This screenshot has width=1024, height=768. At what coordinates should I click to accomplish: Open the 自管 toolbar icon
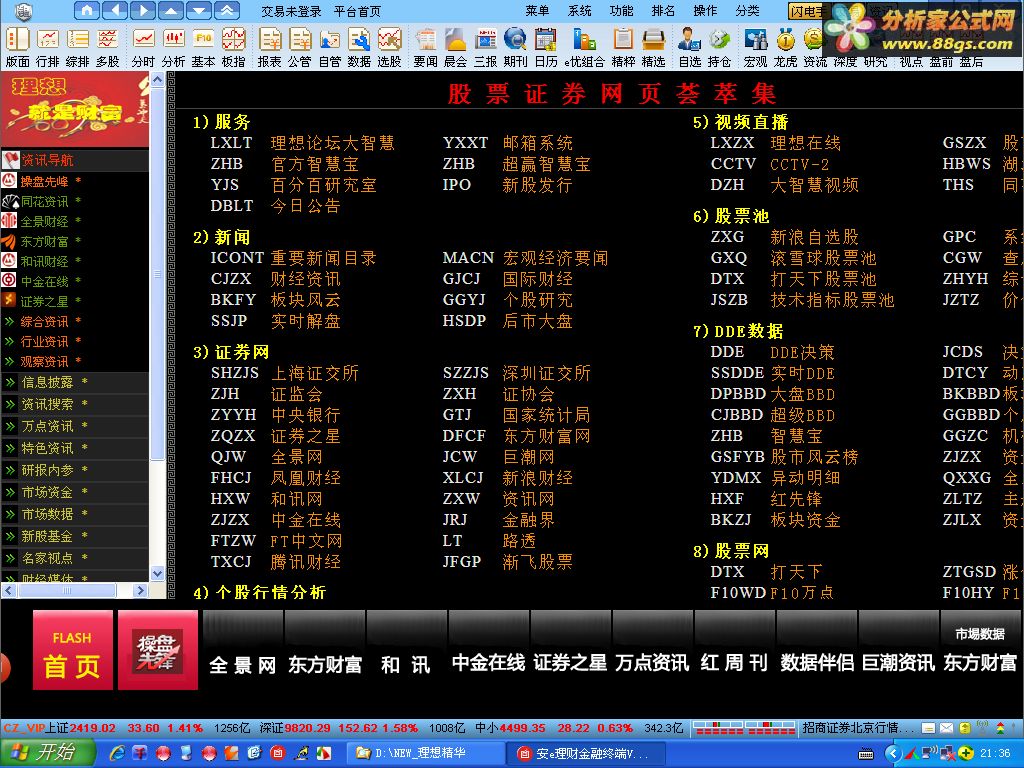pos(329,47)
